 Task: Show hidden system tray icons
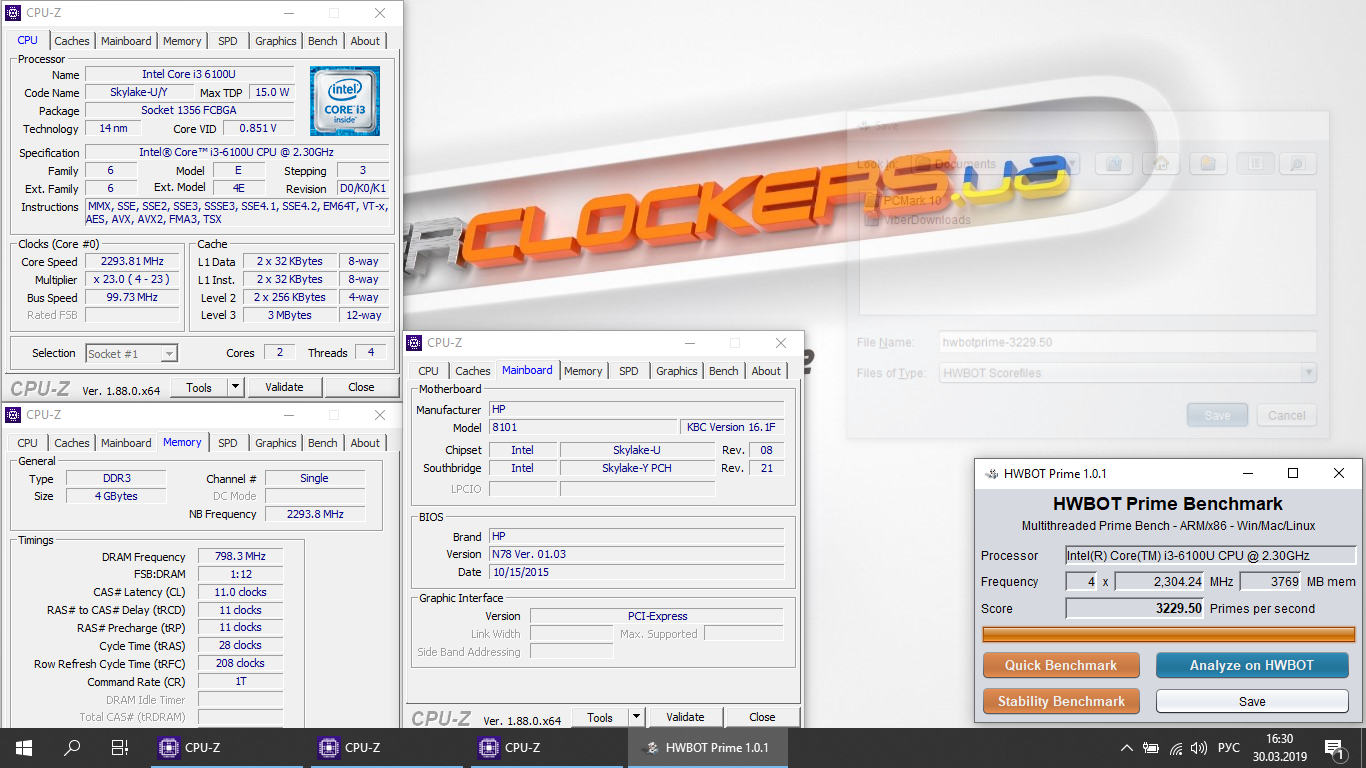point(1127,747)
